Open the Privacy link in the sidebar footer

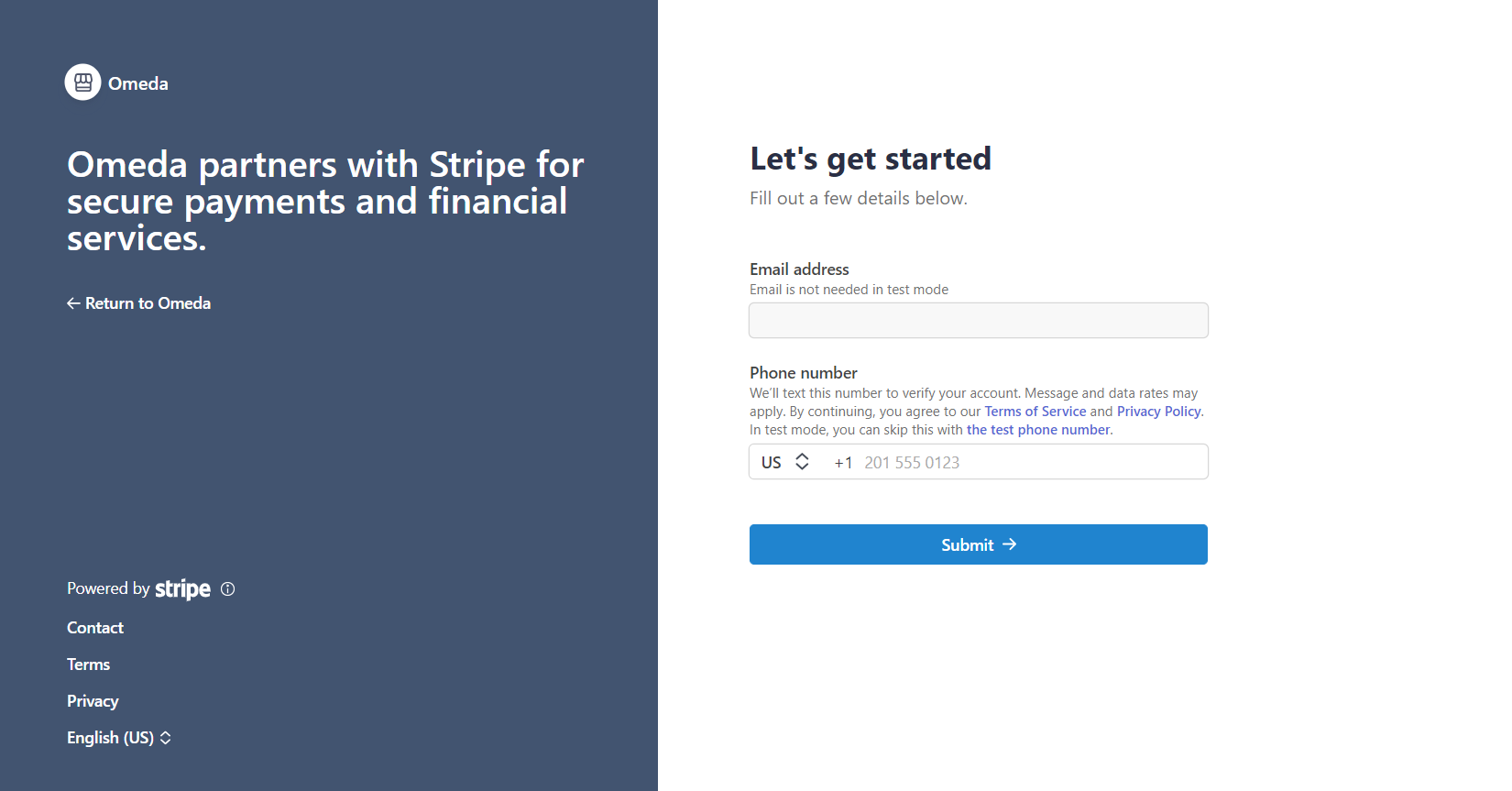point(93,701)
